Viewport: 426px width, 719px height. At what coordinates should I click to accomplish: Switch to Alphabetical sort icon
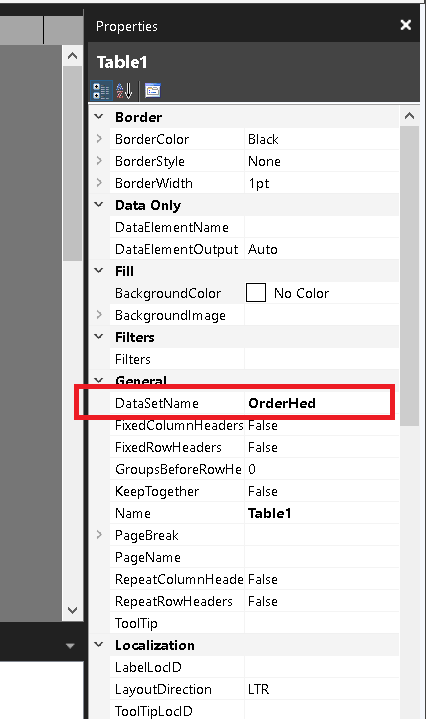[124, 91]
